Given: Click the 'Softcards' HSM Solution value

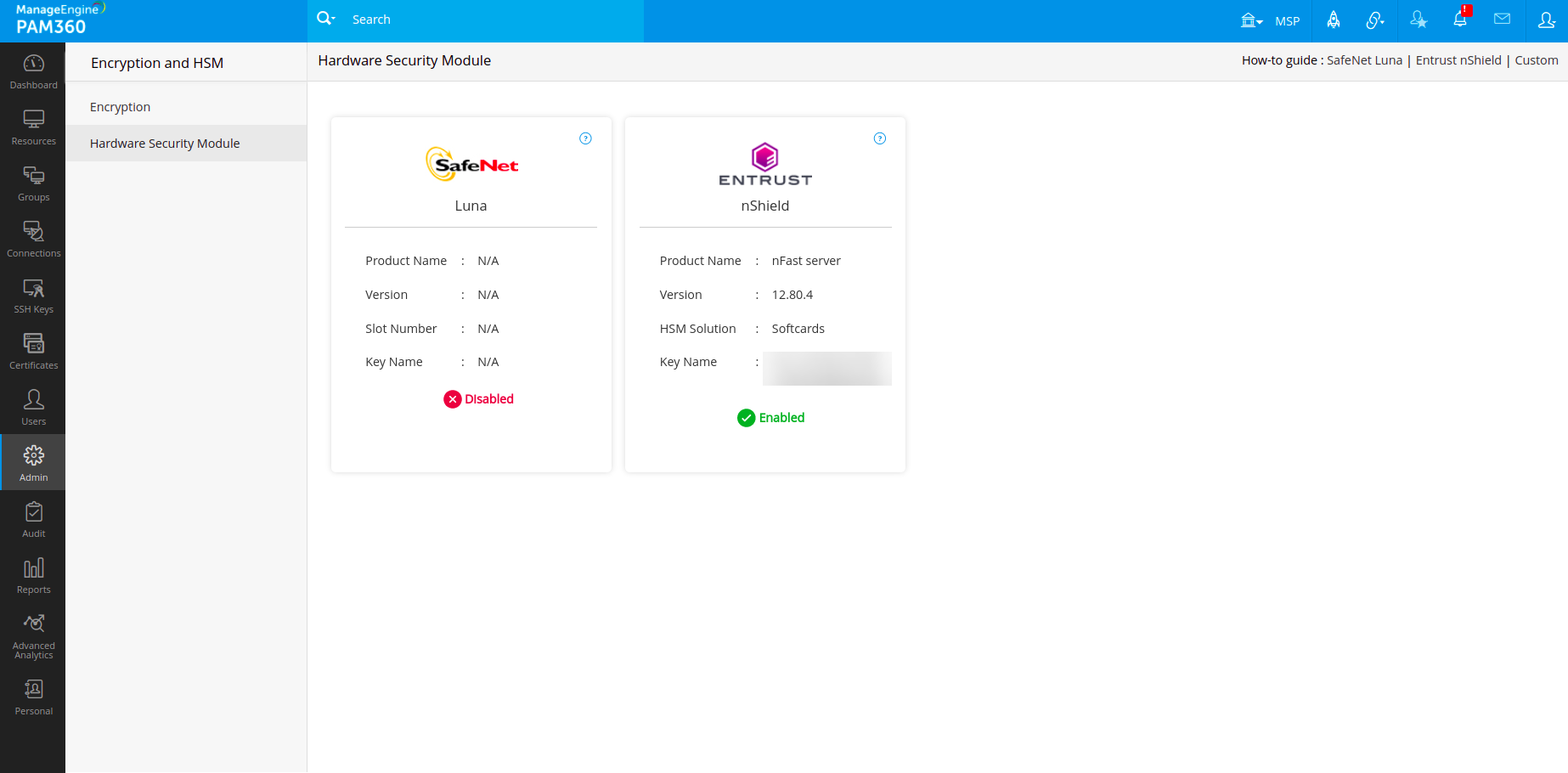Looking at the screenshot, I should (x=798, y=329).
